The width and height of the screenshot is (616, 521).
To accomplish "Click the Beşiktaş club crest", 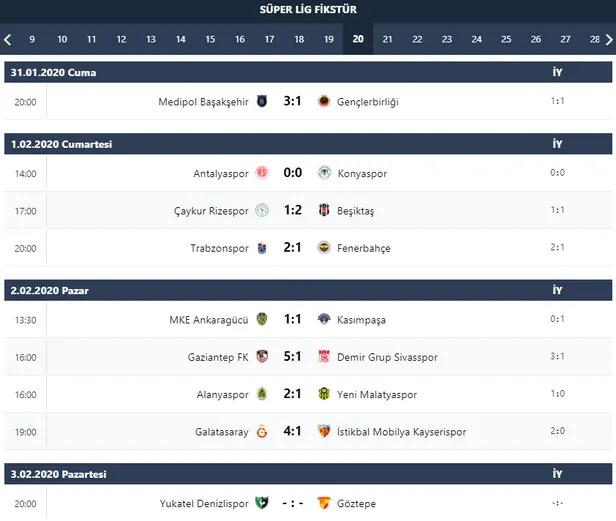I will click(x=323, y=210).
